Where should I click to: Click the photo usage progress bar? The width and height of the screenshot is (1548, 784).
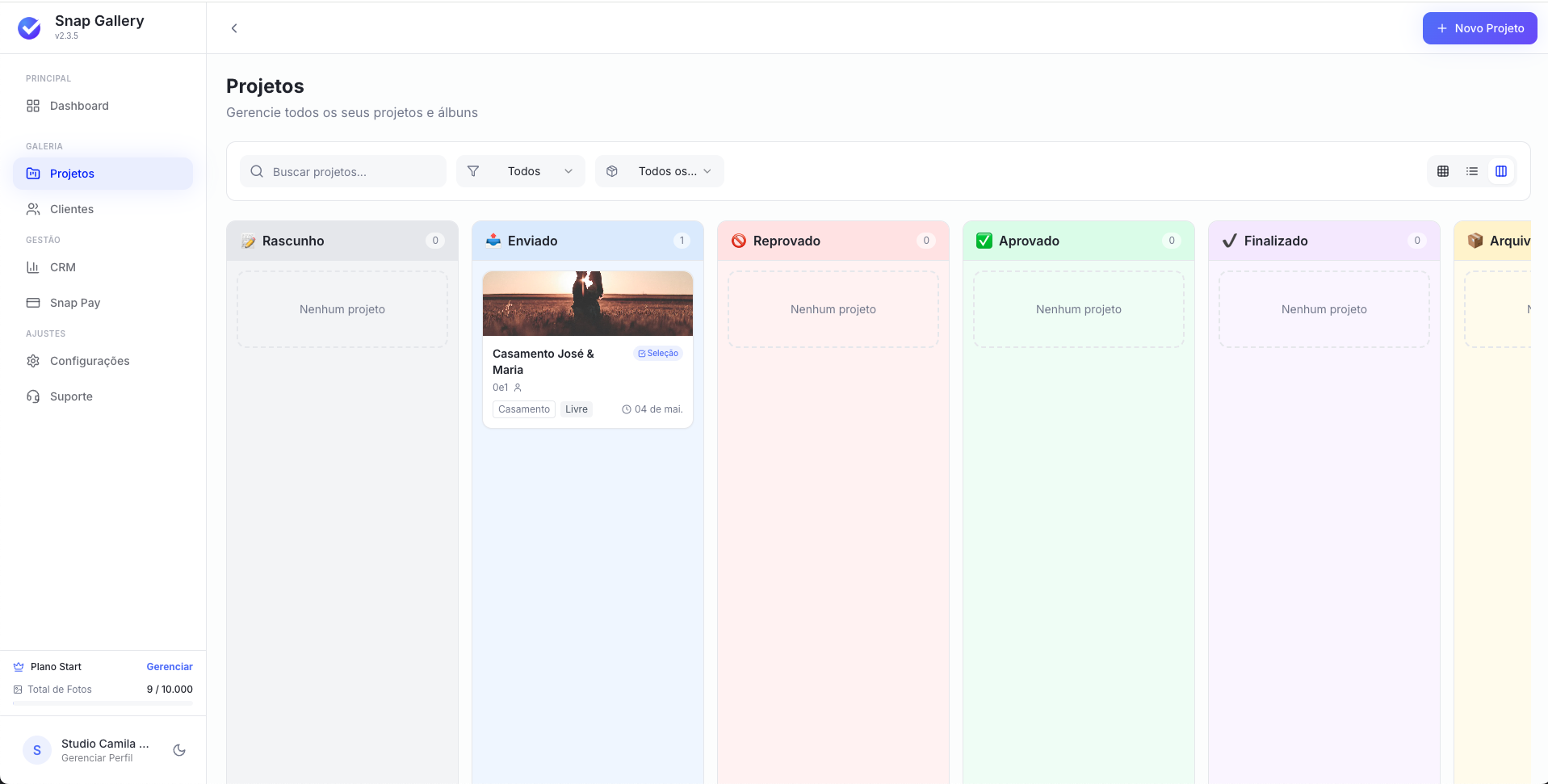tap(103, 703)
